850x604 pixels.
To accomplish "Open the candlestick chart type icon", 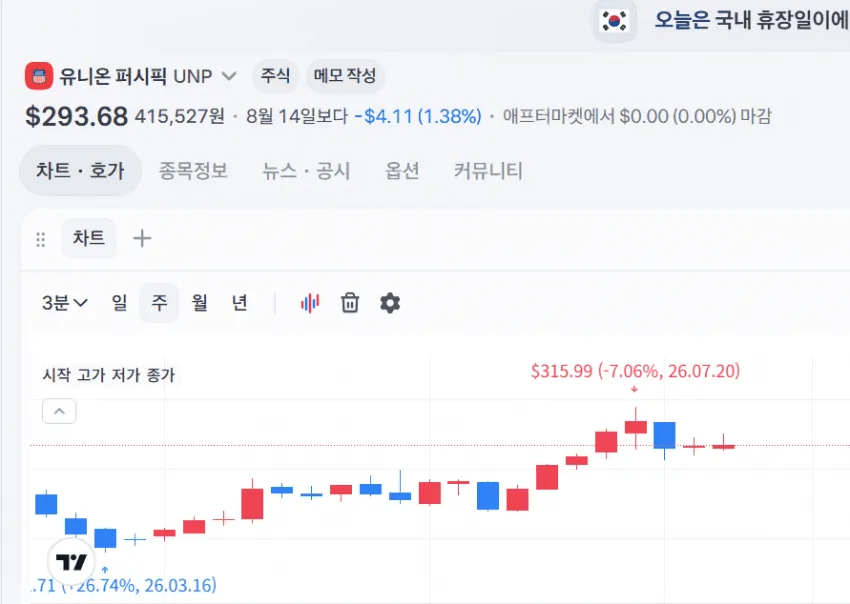I will [310, 303].
